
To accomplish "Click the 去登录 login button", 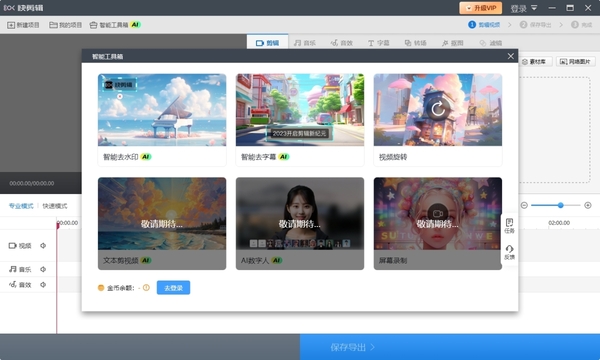I will [x=173, y=288].
